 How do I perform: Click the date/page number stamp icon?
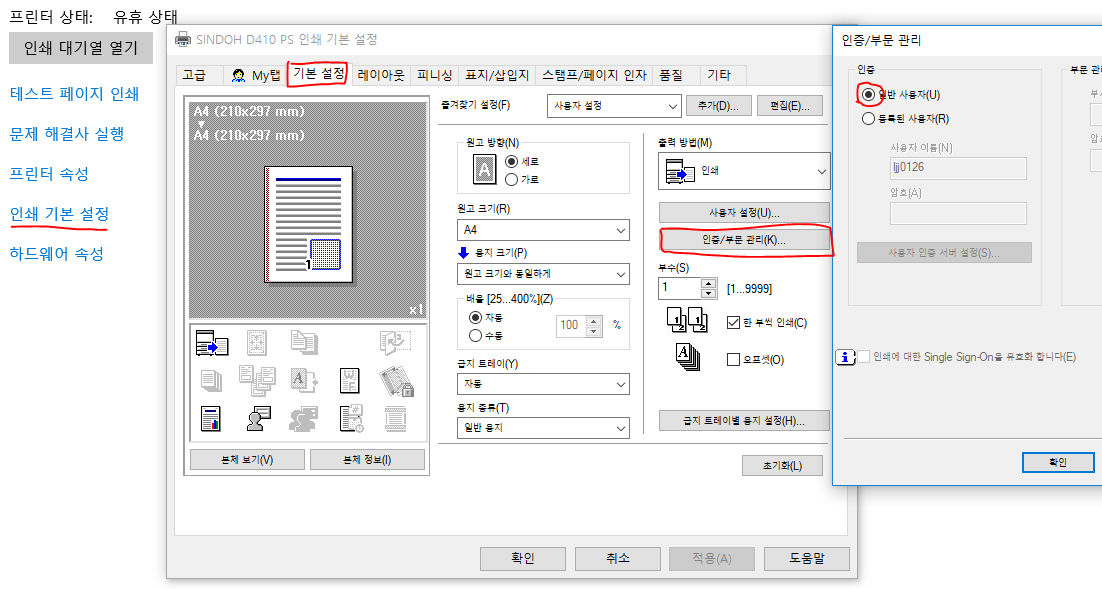[350, 419]
